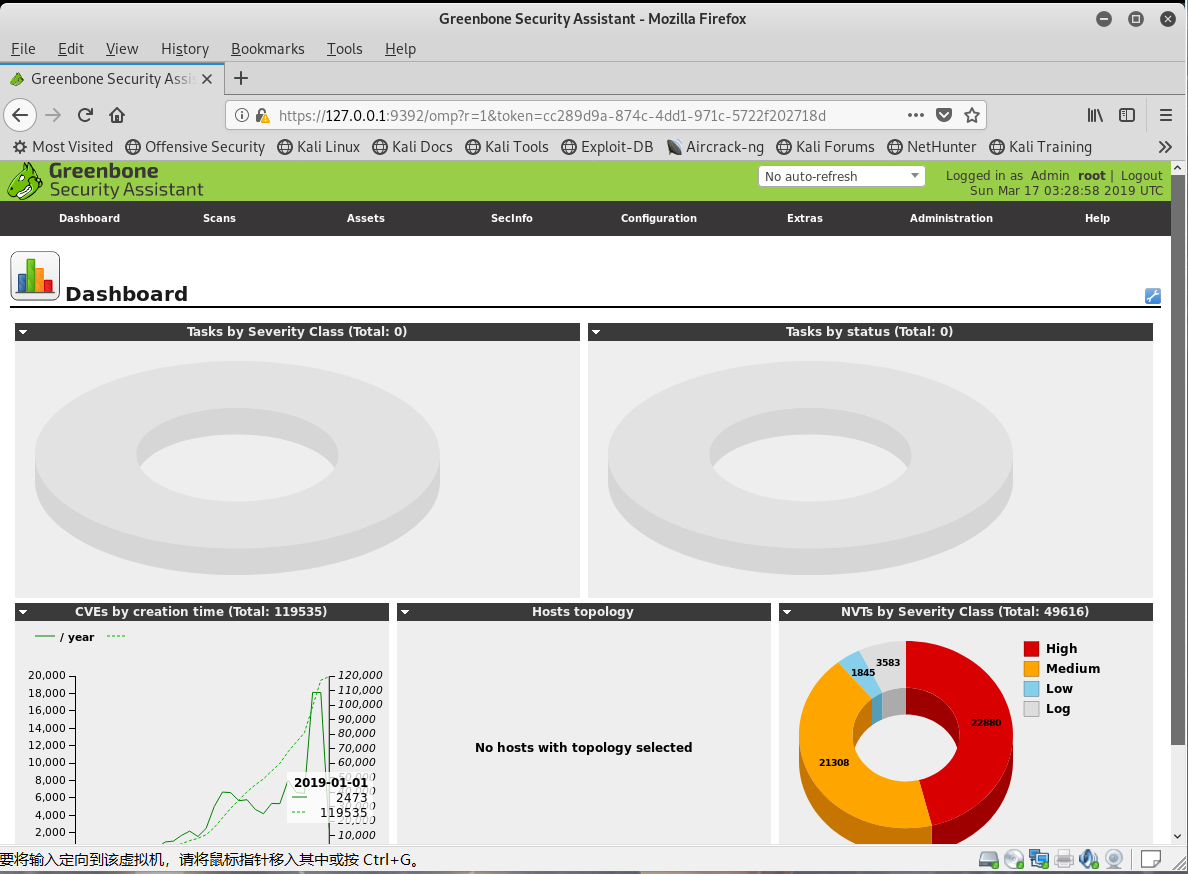Expand CVEs by creation time chart menu
The height and width of the screenshot is (874, 1188).
click(x=23, y=612)
